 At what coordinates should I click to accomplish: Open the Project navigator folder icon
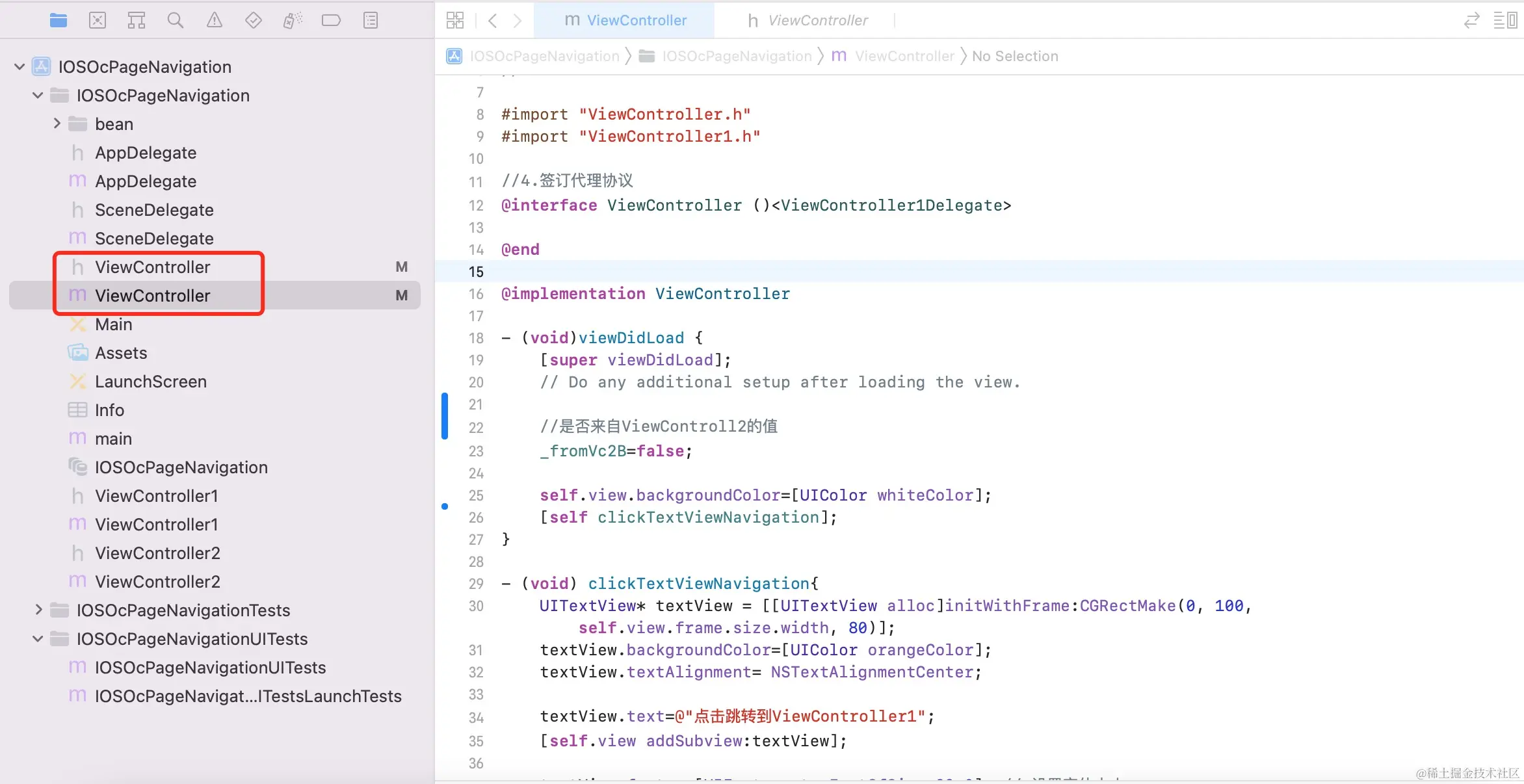(59, 21)
